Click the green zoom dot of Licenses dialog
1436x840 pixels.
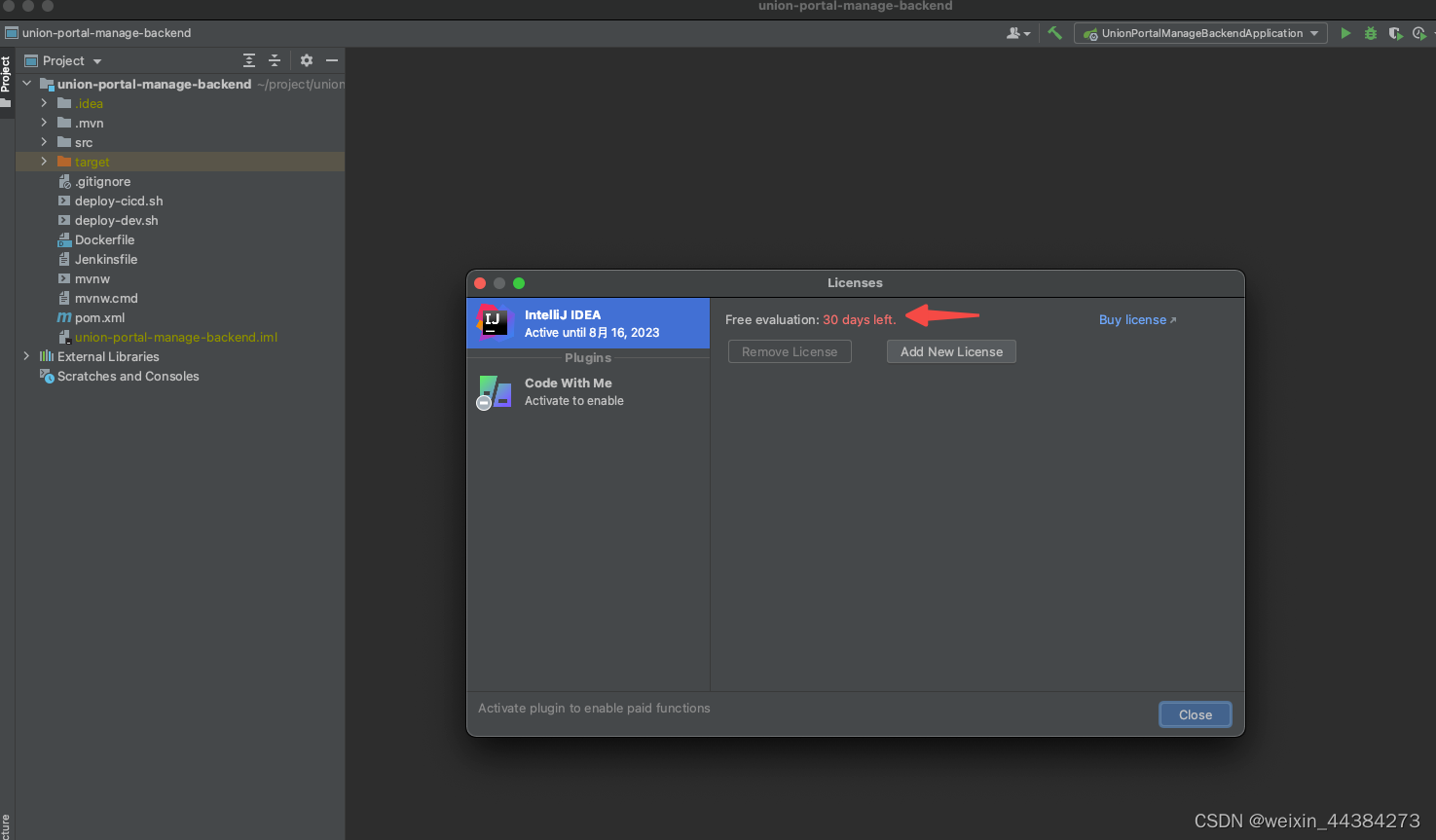(519, 283)
